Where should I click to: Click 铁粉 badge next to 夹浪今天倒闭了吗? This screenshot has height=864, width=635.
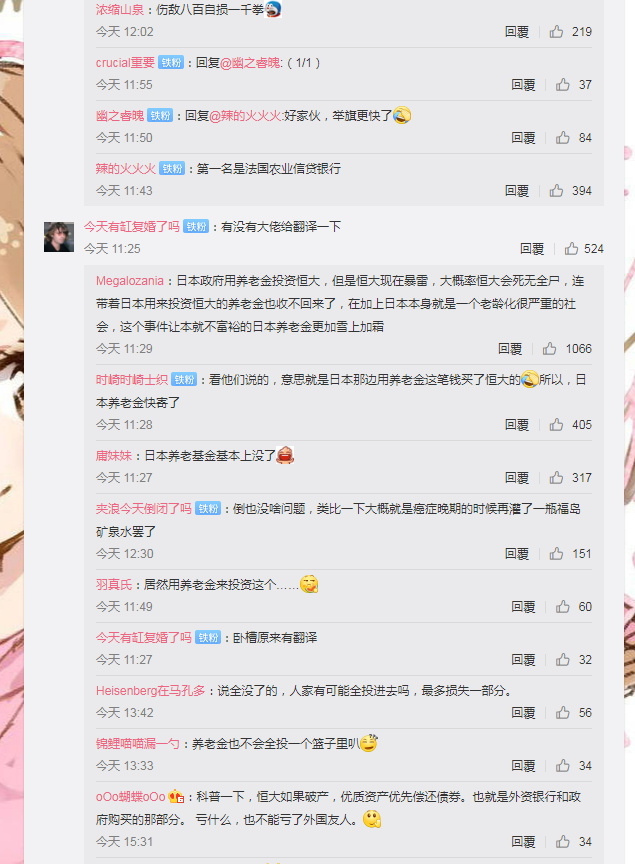point(208,509)
